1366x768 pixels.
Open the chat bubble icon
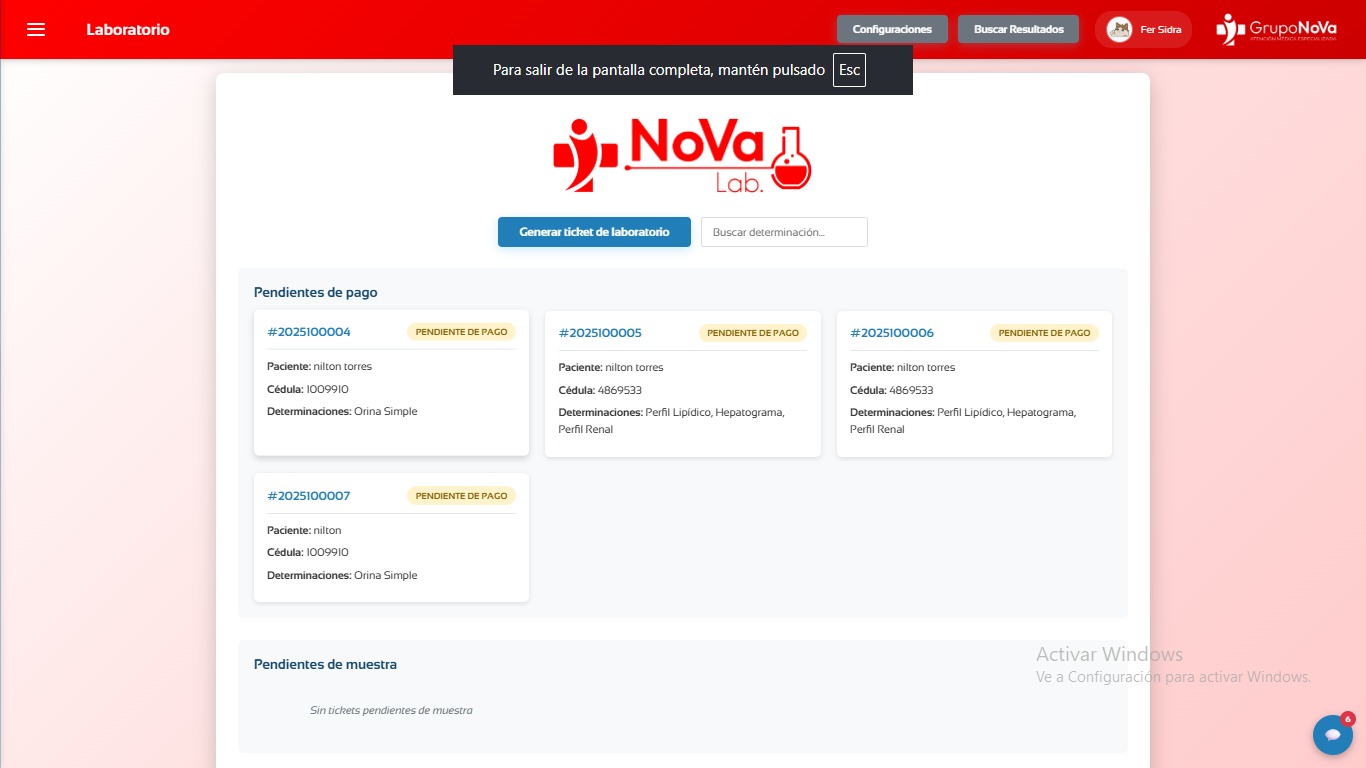point(1332,735)
